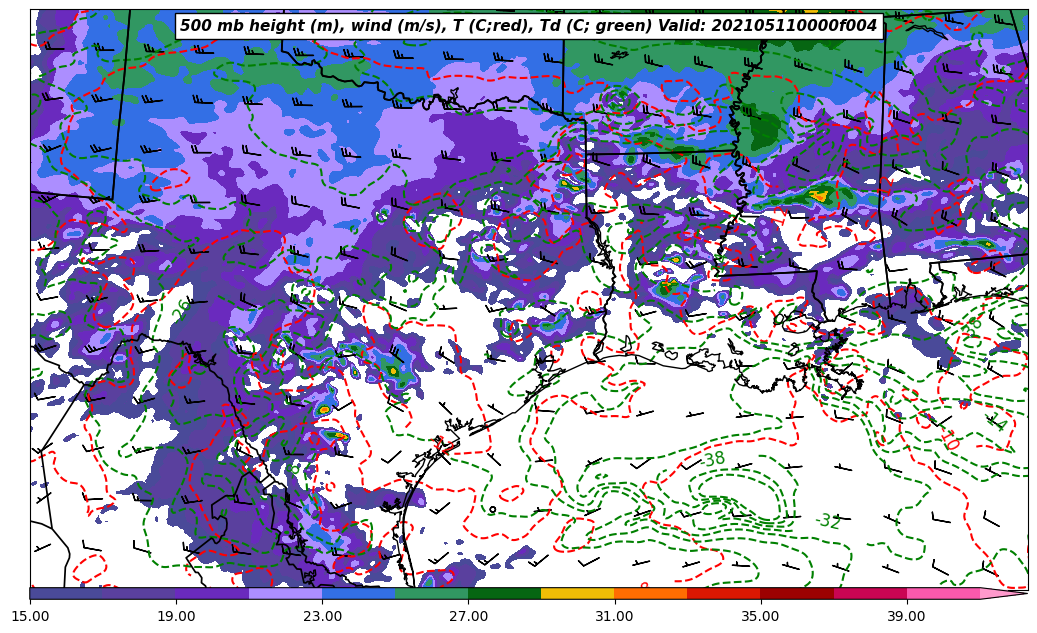Screen dimensions: 1037x633
Task: Click the 23.00 colorbar tick label
Action: [322, 616]
